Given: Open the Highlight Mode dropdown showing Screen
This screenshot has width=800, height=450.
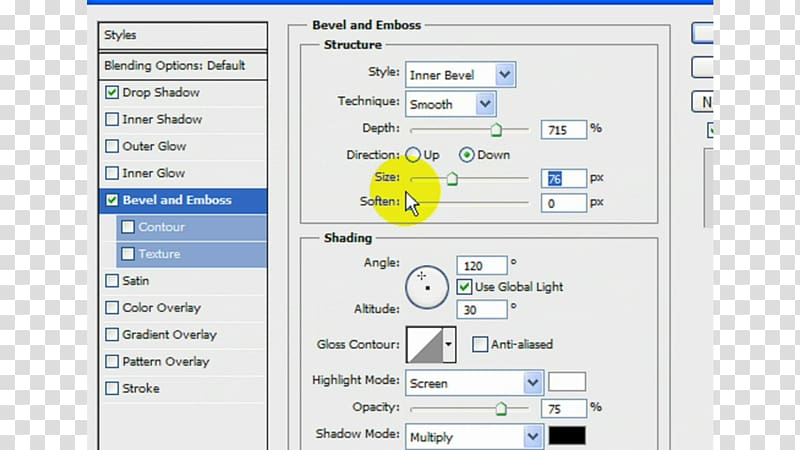Looking at the screenshot, I should pos(474,383).
